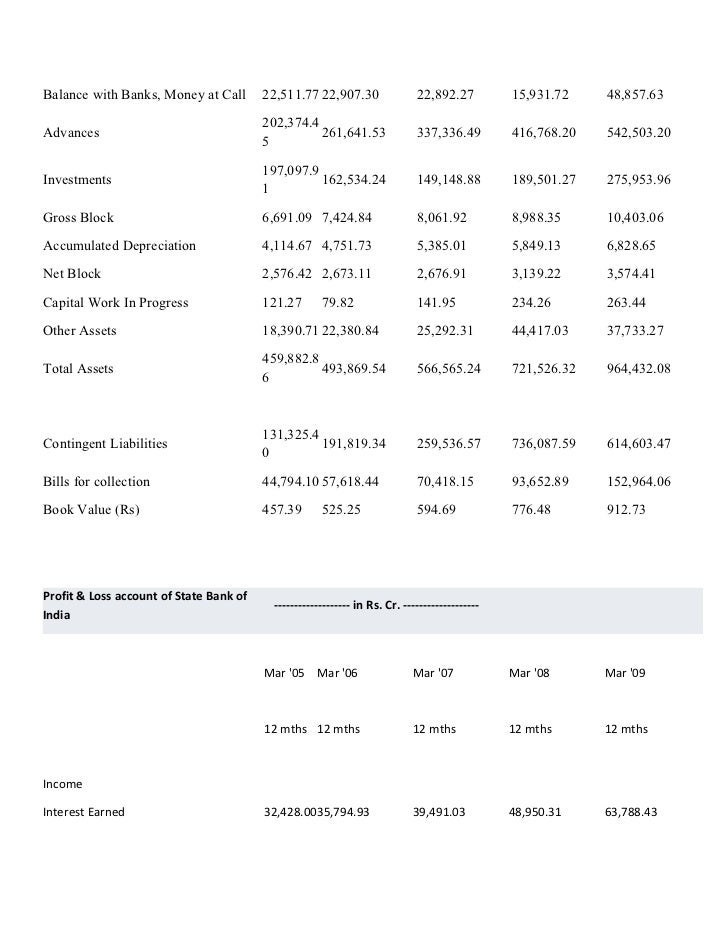The image size is (728, 943).
Task: Click 'Total Assets' row label
Action: (78, 368)
